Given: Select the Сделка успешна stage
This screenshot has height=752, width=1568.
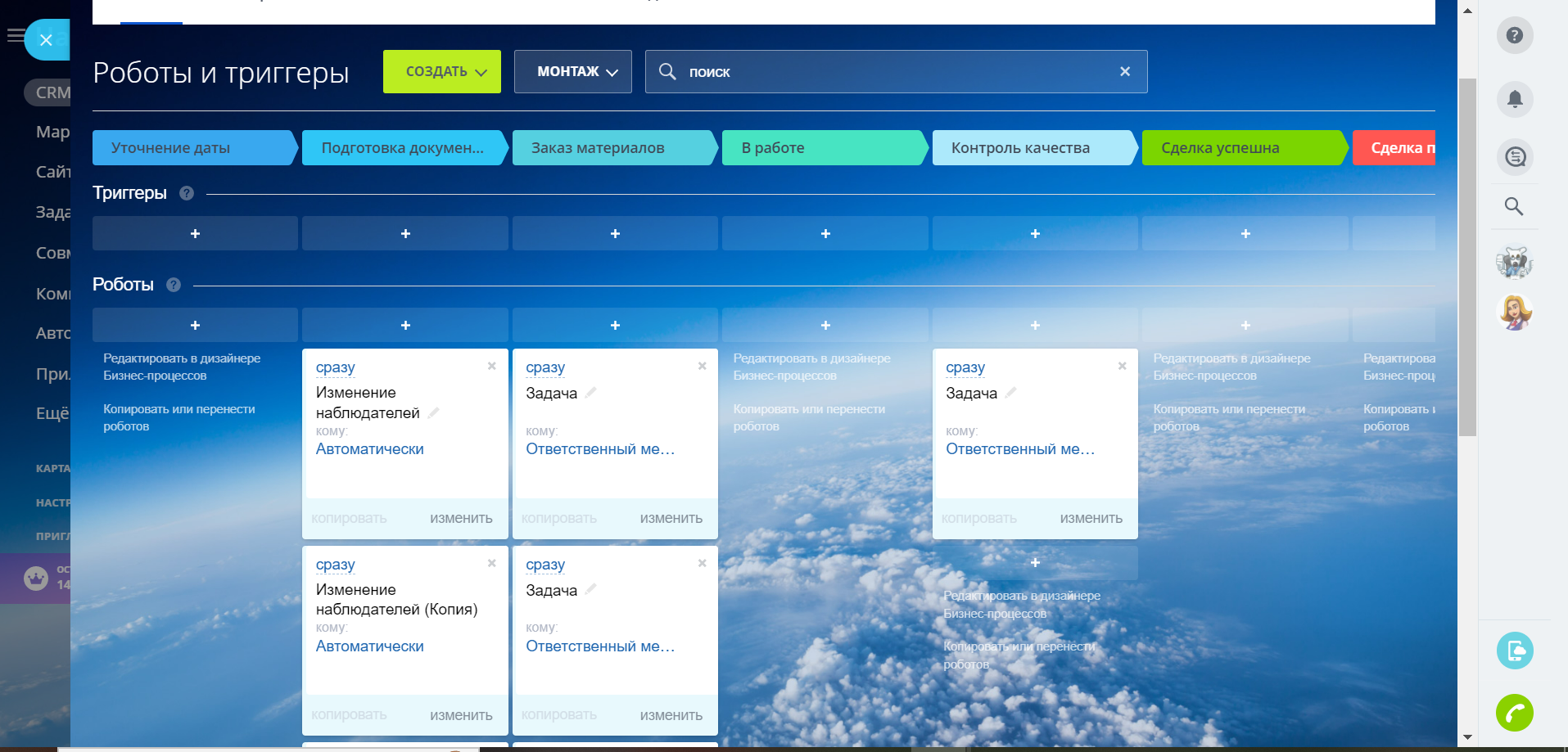Looking at the screenshot, I should click(x=1245, y=148).
